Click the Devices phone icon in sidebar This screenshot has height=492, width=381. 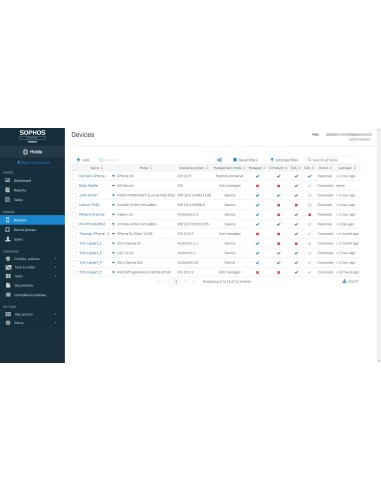pyautogui.click(x=8, y=220)
